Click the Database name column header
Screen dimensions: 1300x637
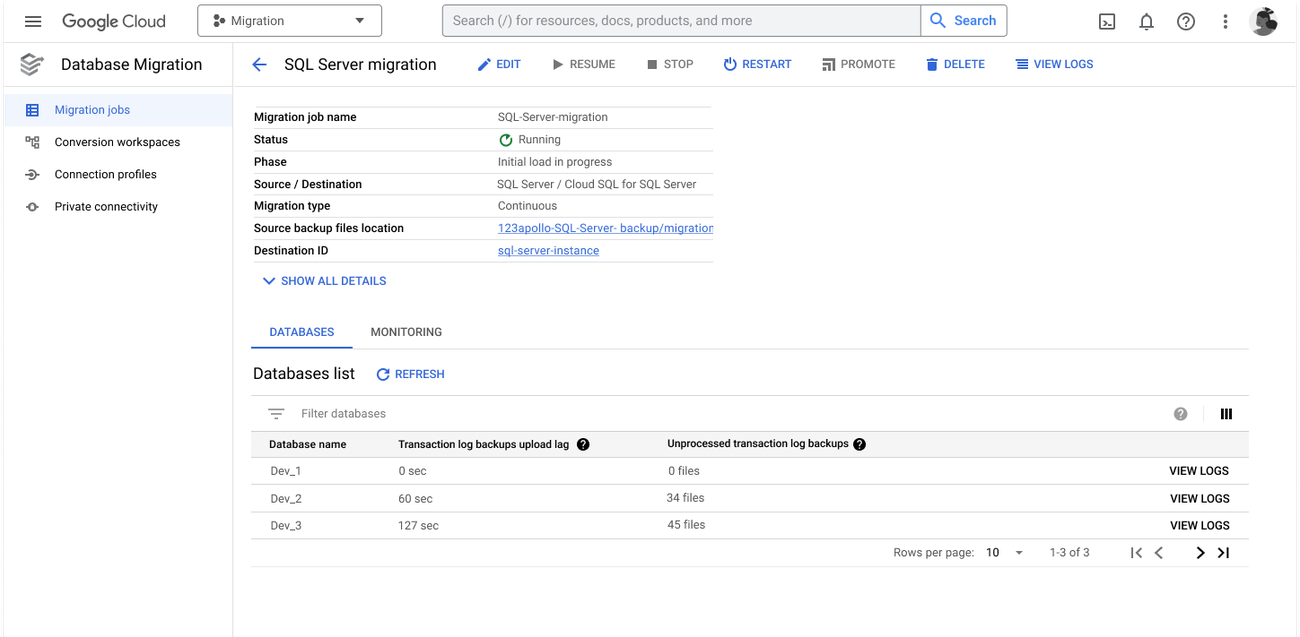tap(308, 444)
